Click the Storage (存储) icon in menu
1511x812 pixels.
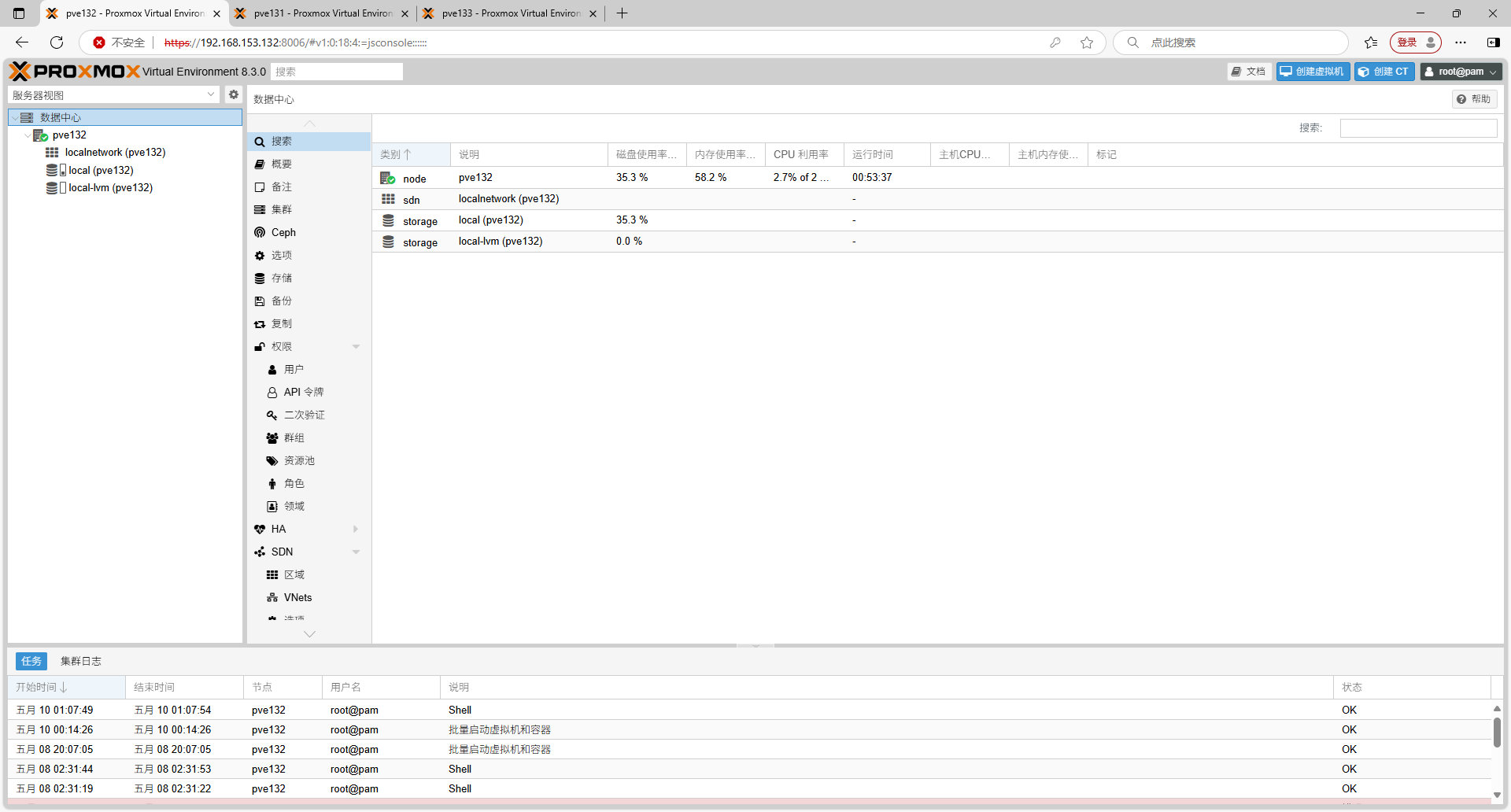pyautogui.click(x=260, y=279)
